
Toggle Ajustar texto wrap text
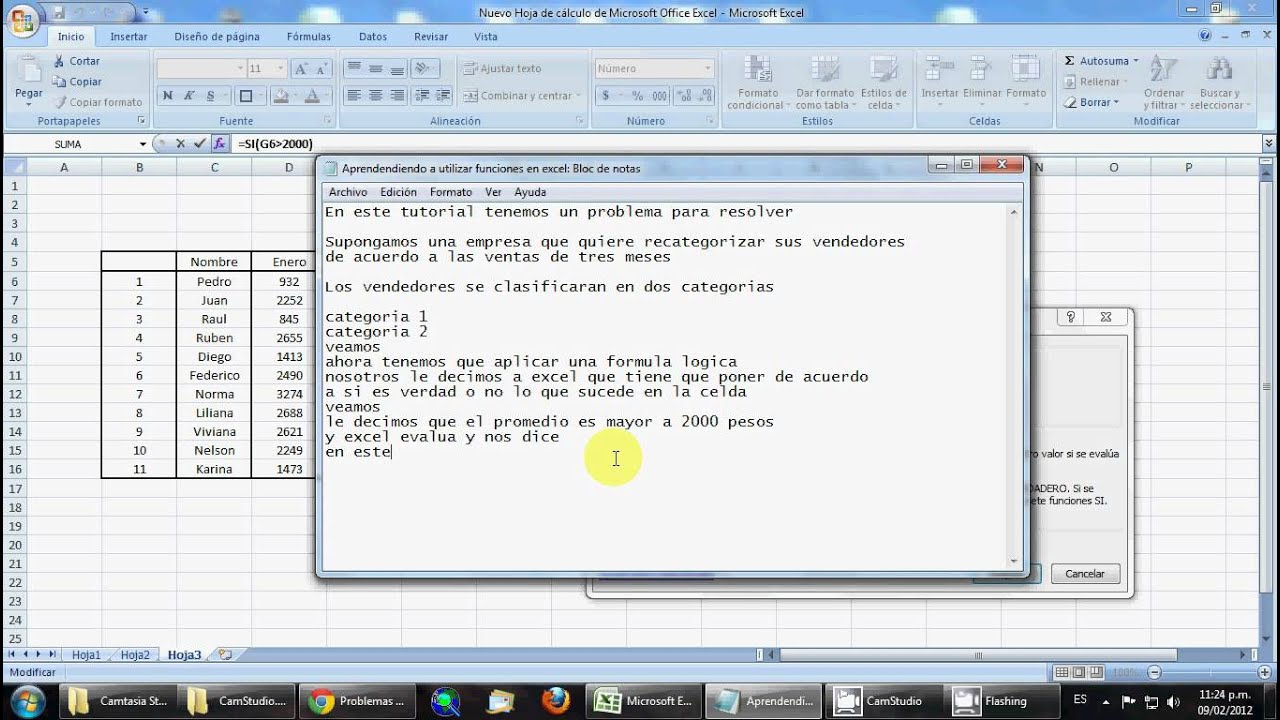(502, 69)
